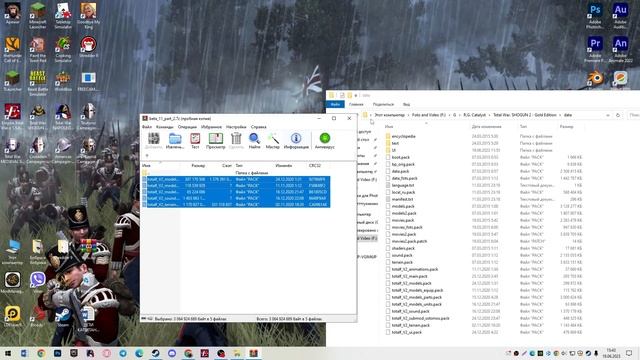Select totalf_V2_main.pack in the Explorer list
This screenshot has width=640, height=360.
[409, 276]
